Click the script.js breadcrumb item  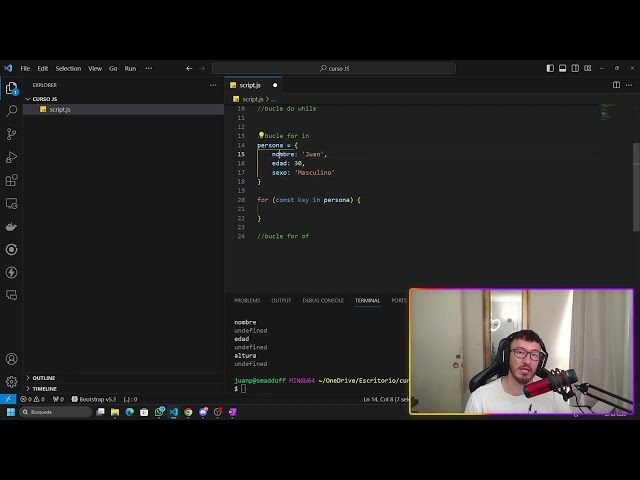(253, 99)
